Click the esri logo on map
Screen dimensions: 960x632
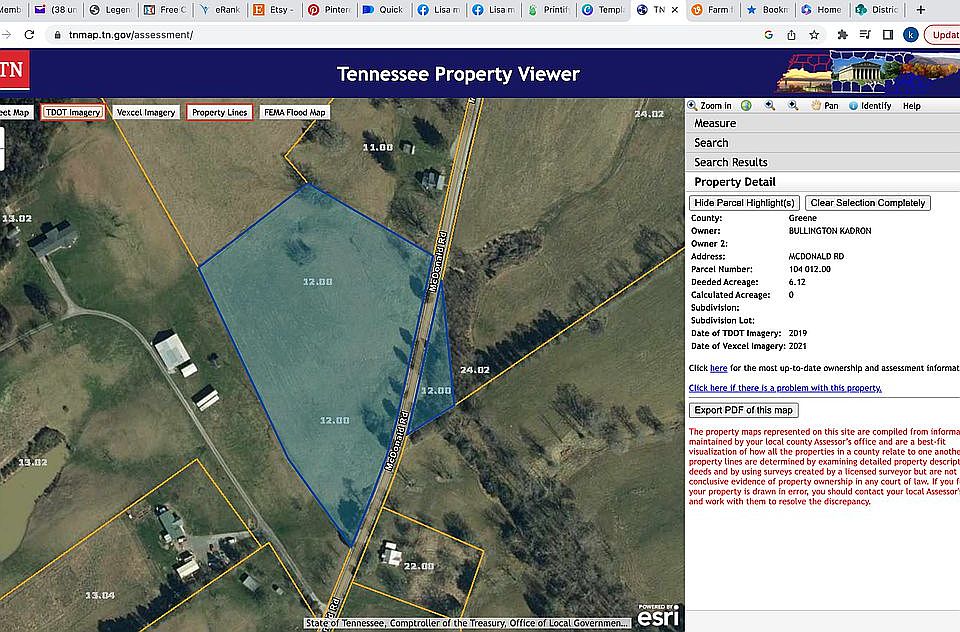click(x=657, y=616)
